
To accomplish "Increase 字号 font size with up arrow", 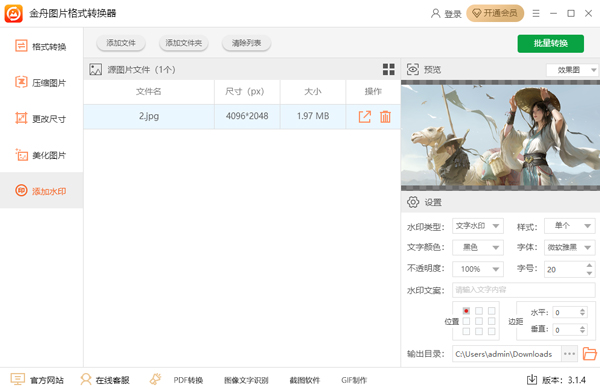I will click(589, 265).
